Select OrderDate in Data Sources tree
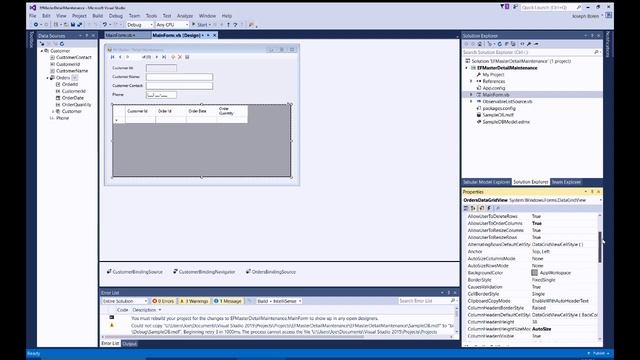The width and height of the screenshot is (640, 360). tap(73, 98)
